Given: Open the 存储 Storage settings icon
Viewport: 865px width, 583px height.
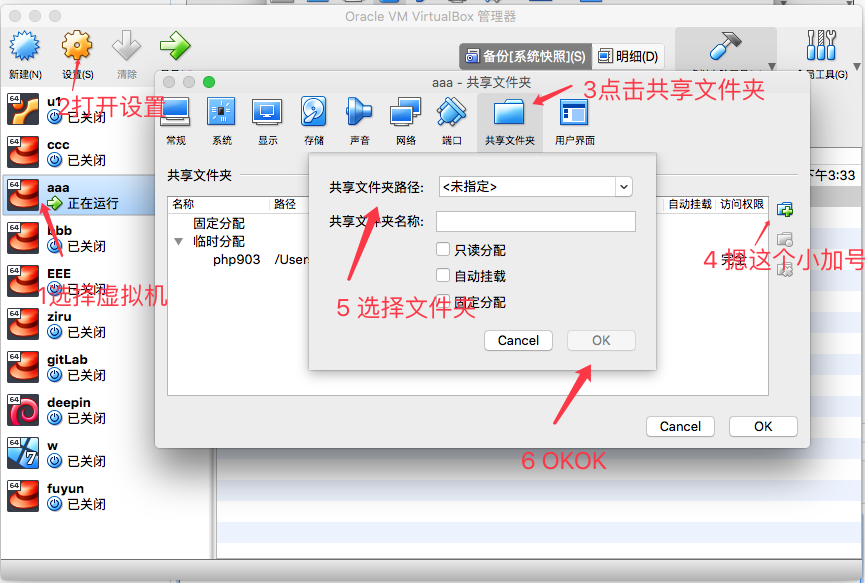Looking at the screenshot, I should click(313, 112).
